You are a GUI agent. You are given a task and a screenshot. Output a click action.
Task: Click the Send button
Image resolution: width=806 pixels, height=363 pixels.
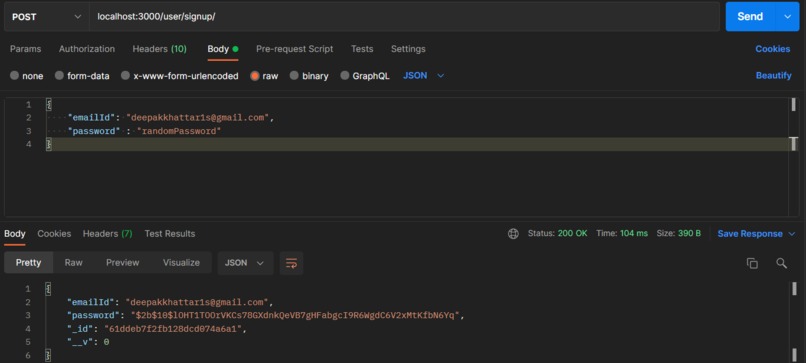(x=750, y=16)
